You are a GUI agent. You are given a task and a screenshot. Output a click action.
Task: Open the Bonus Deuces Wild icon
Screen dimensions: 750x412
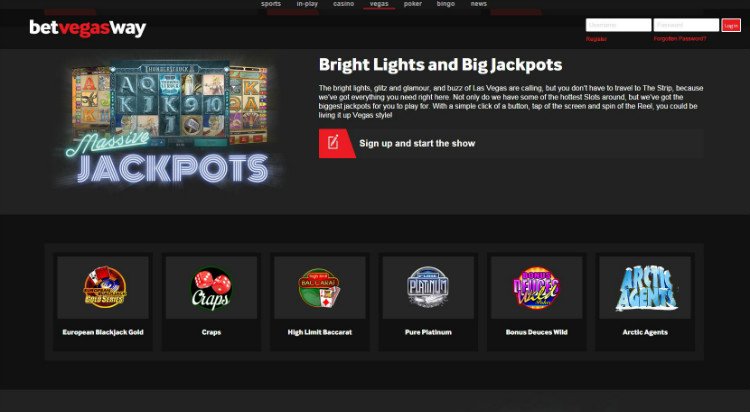tap(537, 288)
